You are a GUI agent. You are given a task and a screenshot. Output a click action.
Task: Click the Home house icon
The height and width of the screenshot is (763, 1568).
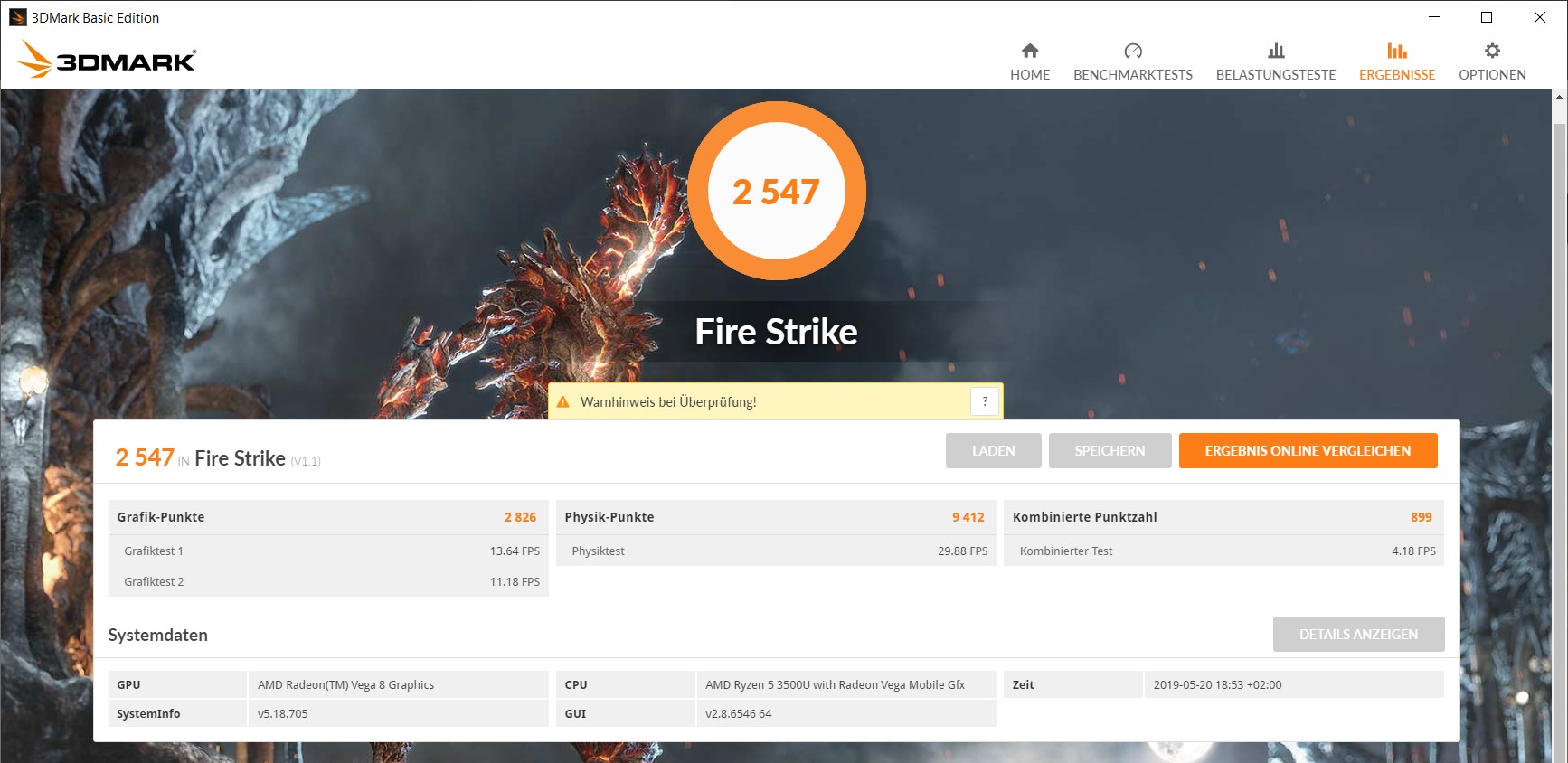click(x=1030, y=51)
